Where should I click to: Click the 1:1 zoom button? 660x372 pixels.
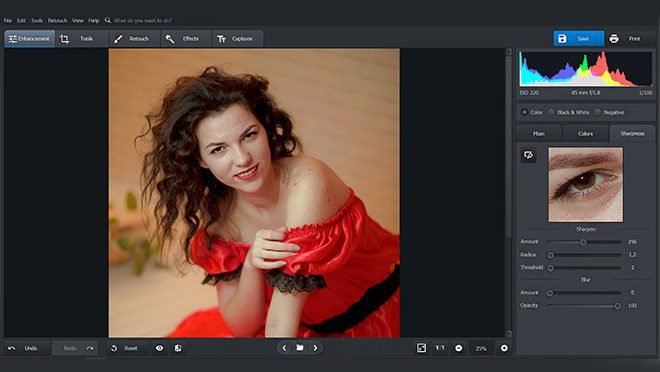tap(440, 348)
